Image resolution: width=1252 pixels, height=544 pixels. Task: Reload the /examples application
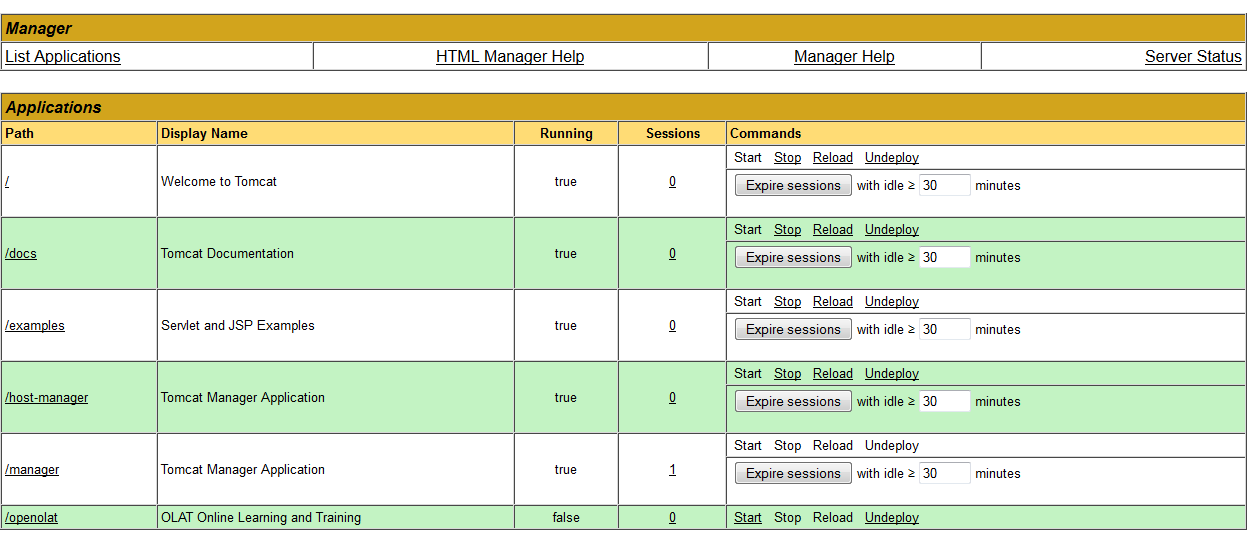point(833,302)
